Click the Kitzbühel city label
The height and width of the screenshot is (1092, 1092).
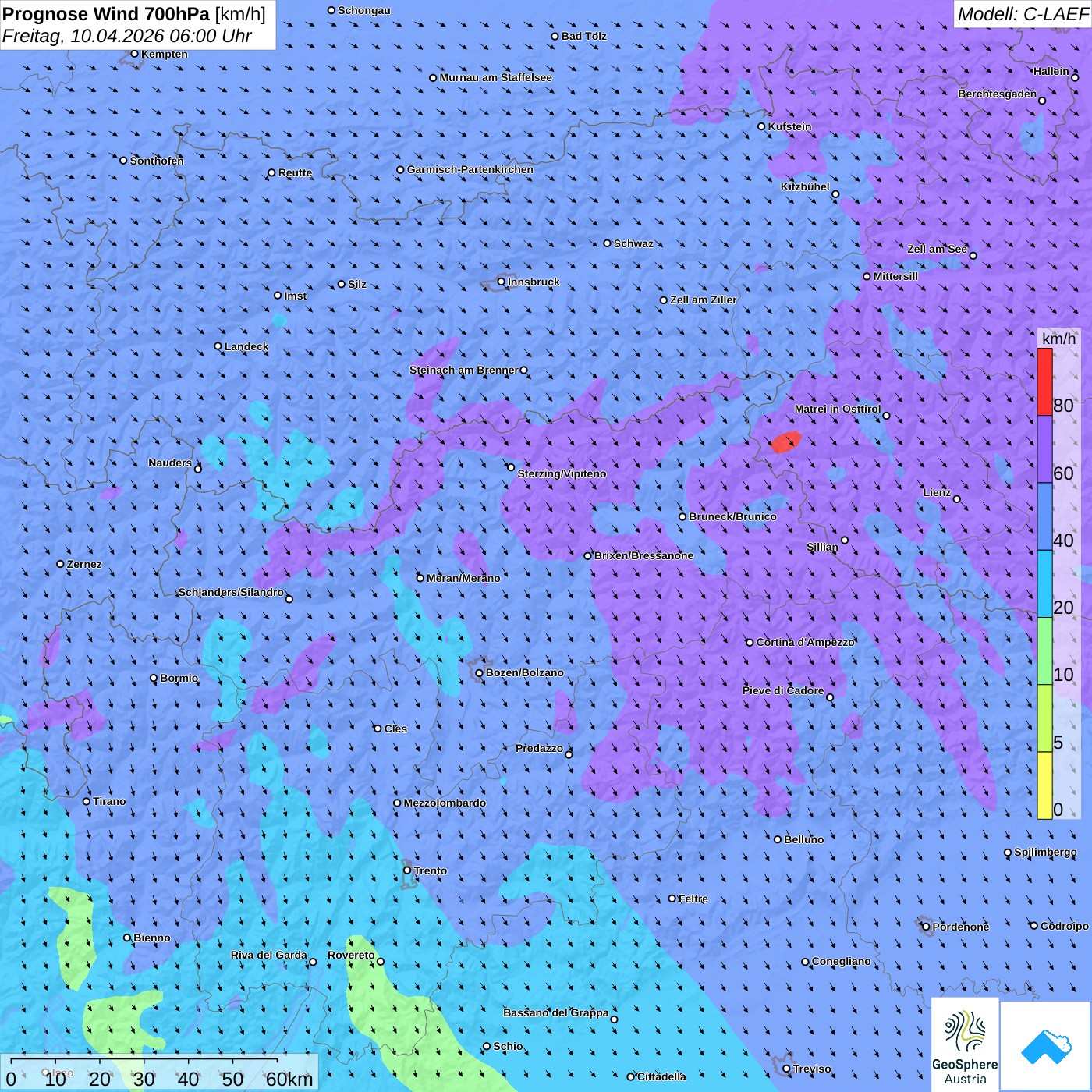(x=805, y=186)
